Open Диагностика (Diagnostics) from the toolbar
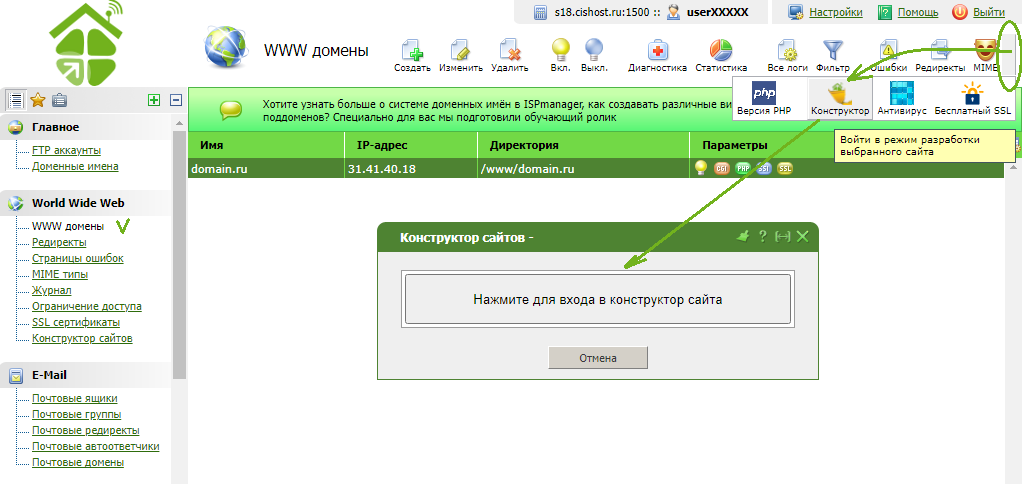 pyautogui.click(x=657, y=51)
